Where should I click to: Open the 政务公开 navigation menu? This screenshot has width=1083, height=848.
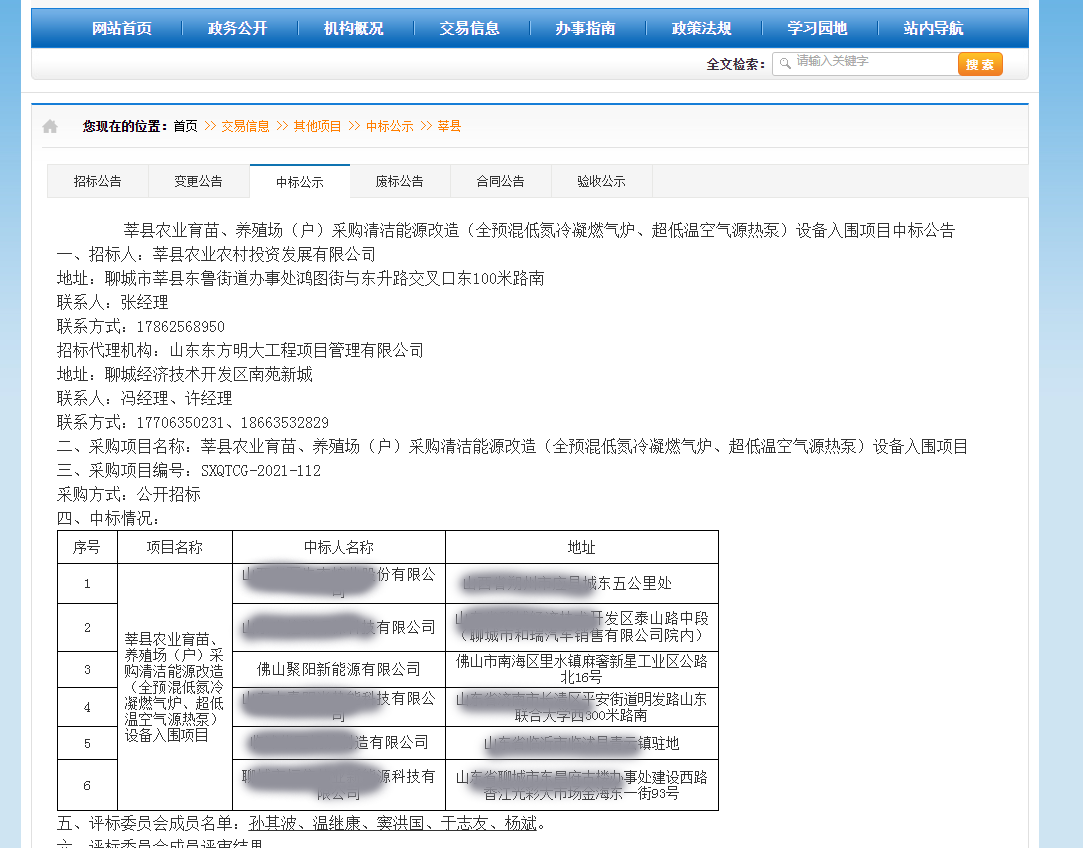pyautogui.click(x=238, y=28)
